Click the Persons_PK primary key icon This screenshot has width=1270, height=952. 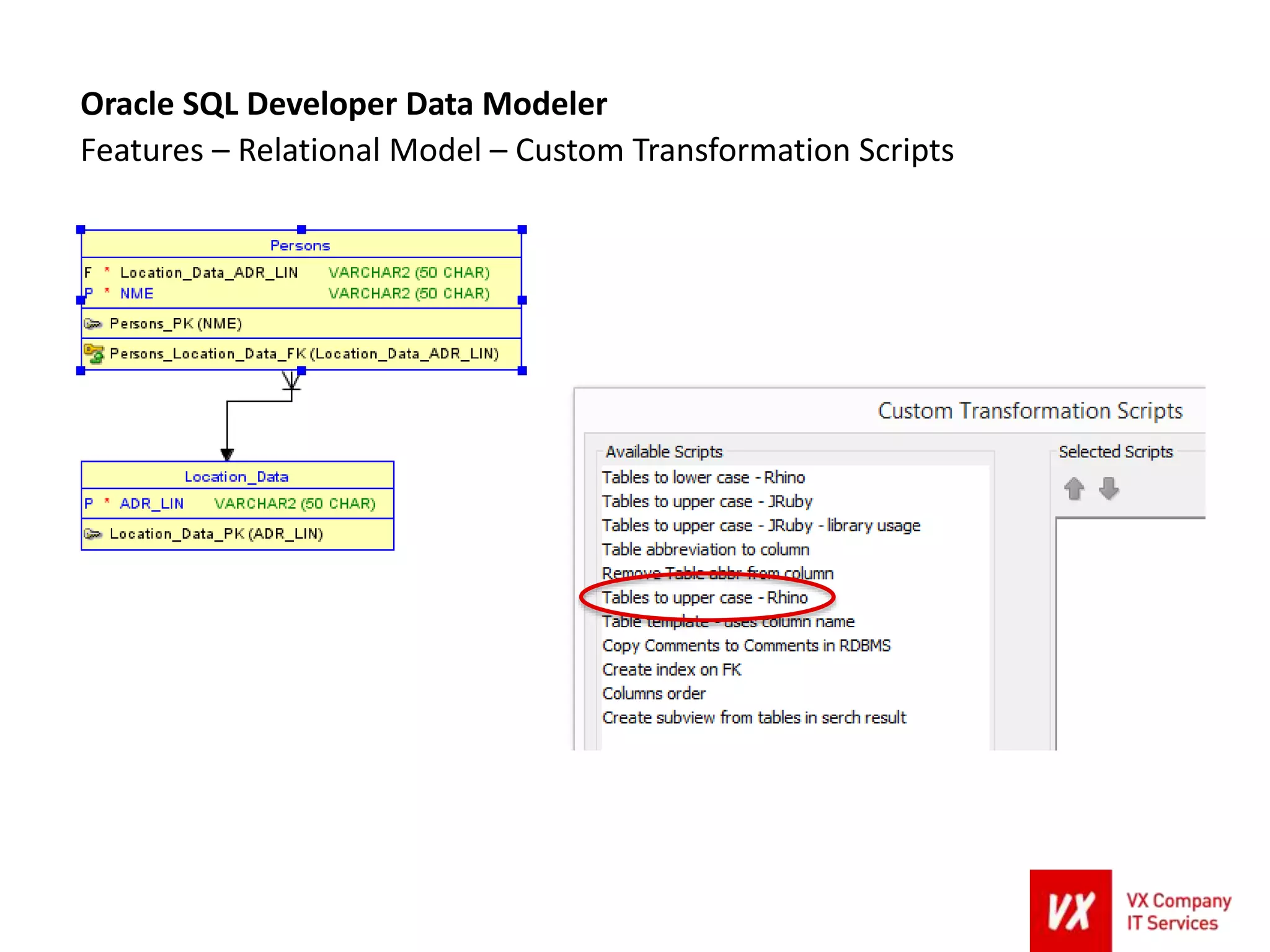click(93, 324)
